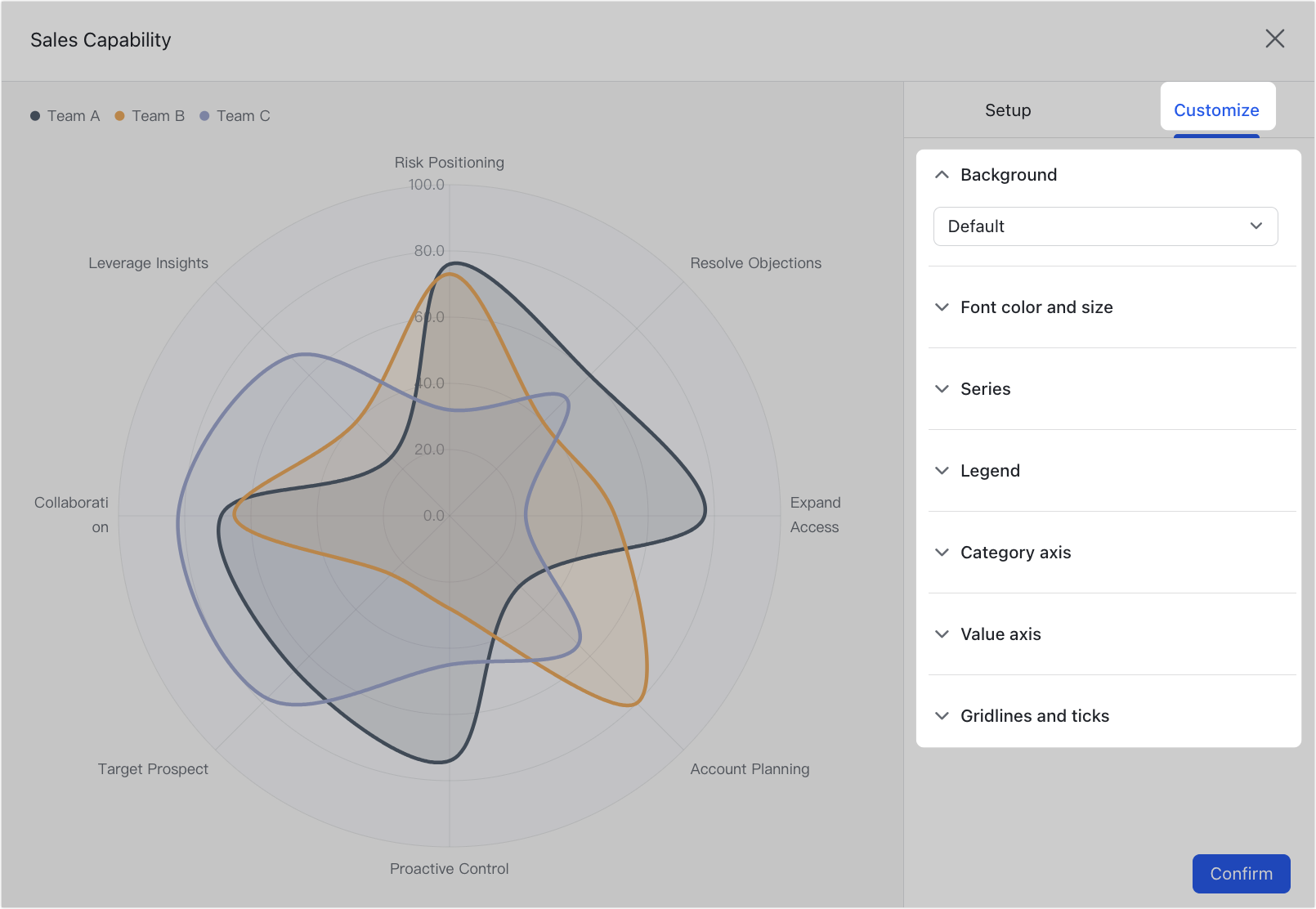Click the collapse chevron beside Background heading
The width and height of the screenshot is (1316, 909).
coord(942,174)
